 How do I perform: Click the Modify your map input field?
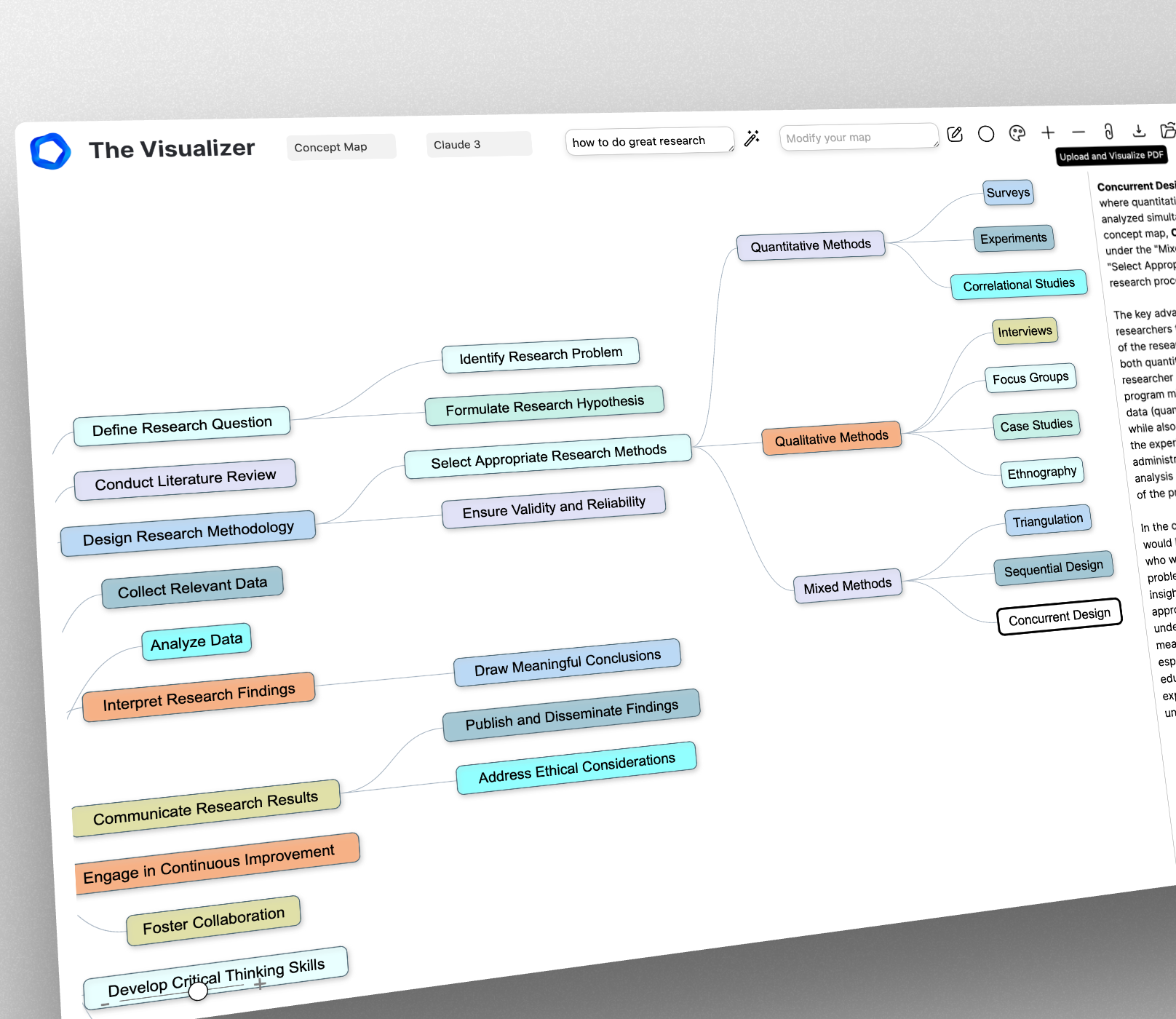[x=859, y=137]
